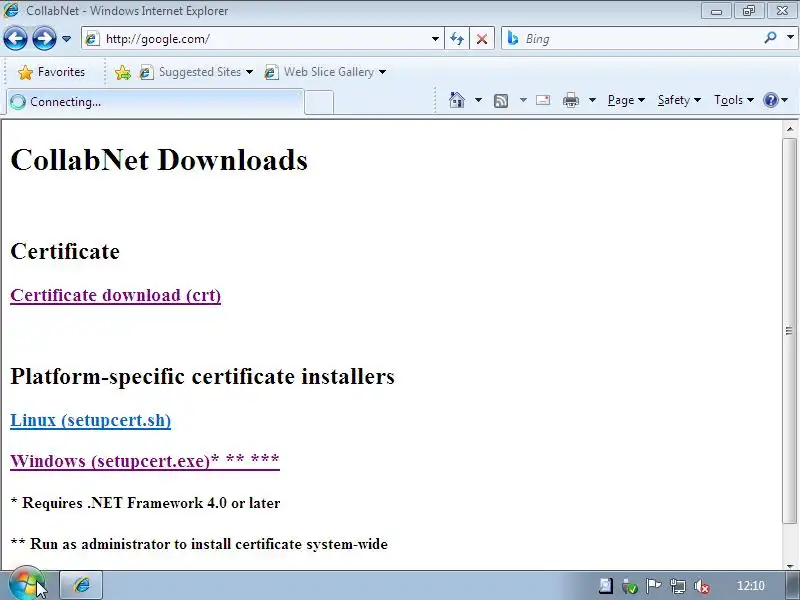The image size is (800, 600).
Task: Click the IE icon in window title bar
Action: click(x=11, y=10)
